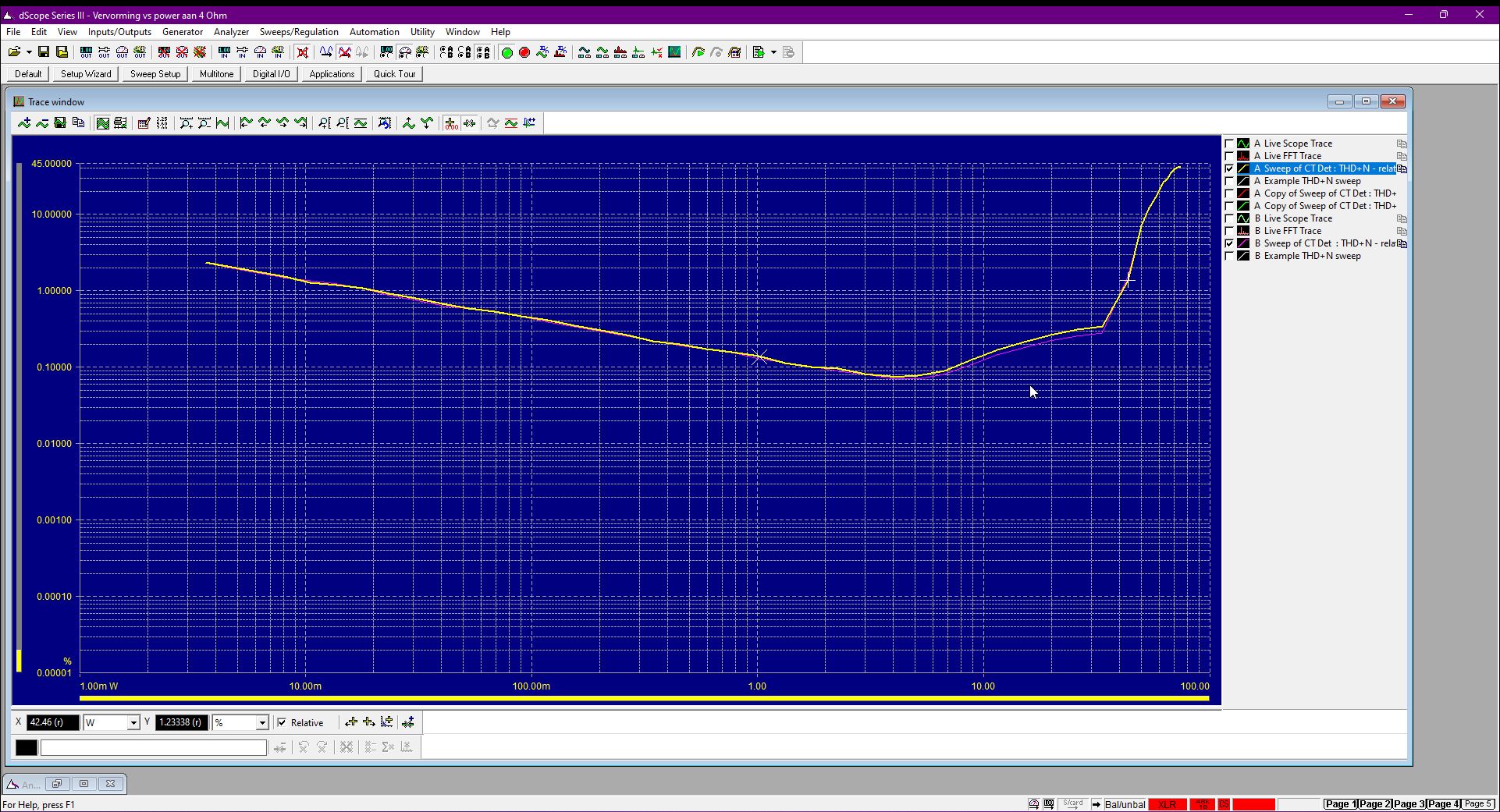This screenshot has width=1500, height=812.
Task: Click the autoscale M-shaped trace icon
Action: click(222, 122)
